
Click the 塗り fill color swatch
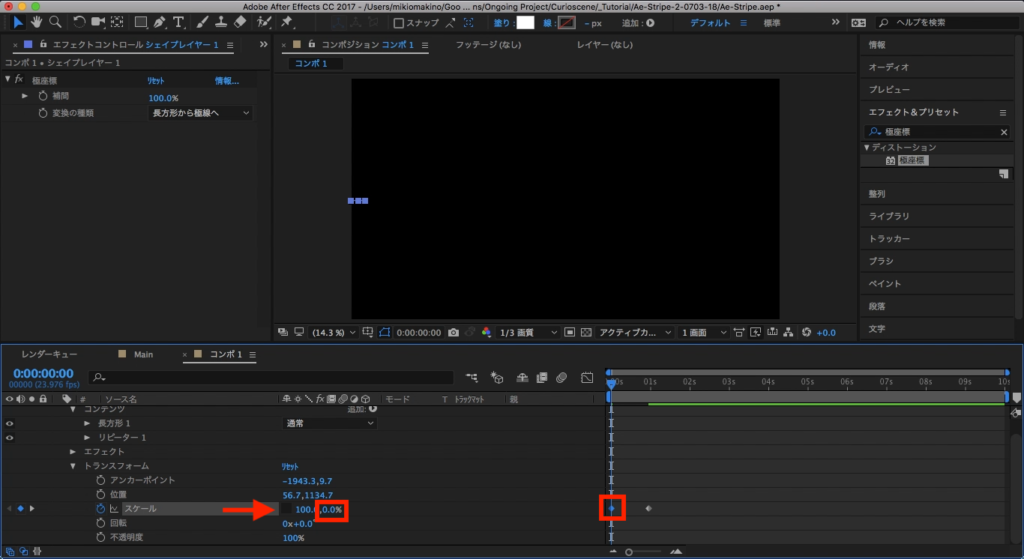click(x=525, y=22)
